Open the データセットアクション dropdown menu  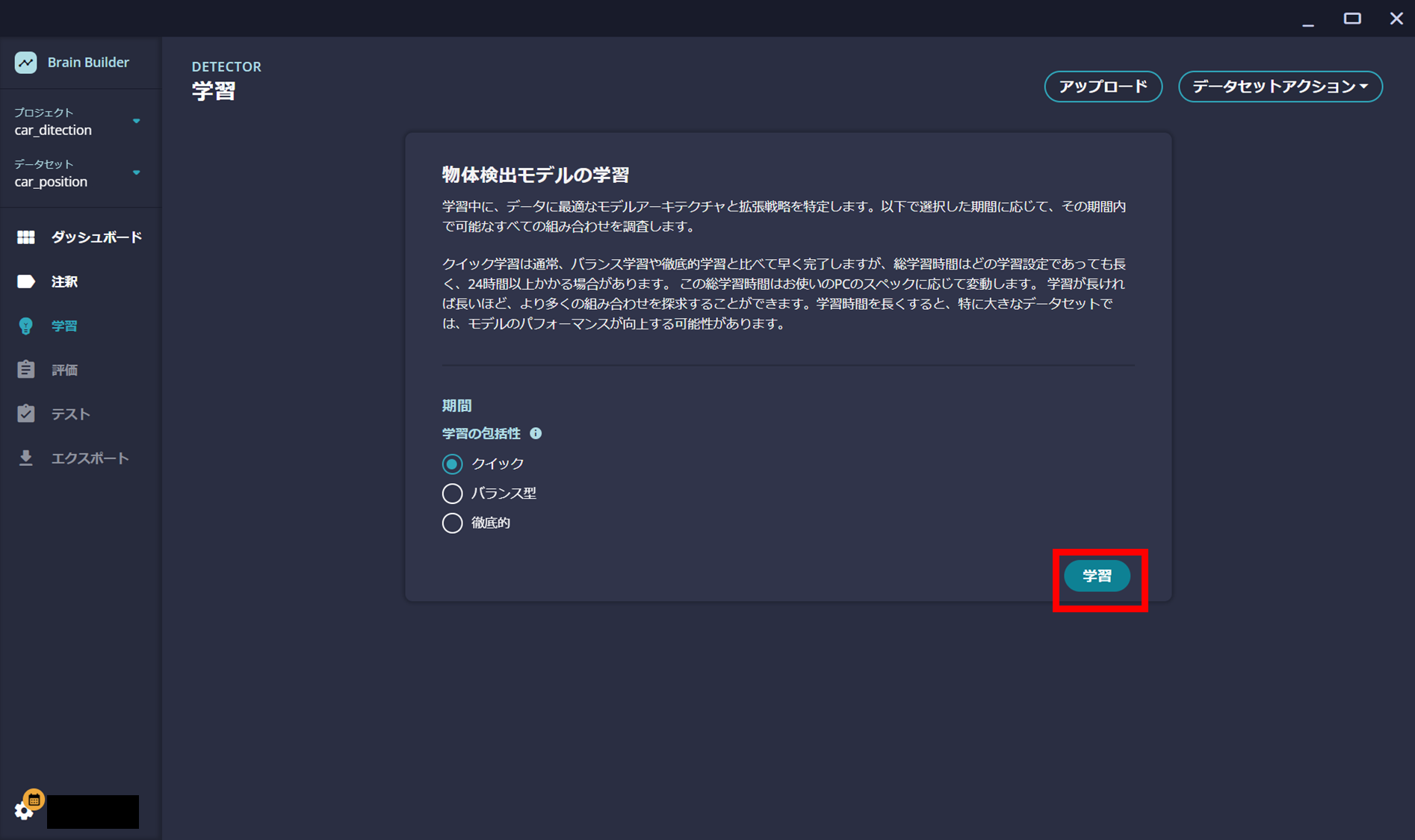pos(1281,87)
